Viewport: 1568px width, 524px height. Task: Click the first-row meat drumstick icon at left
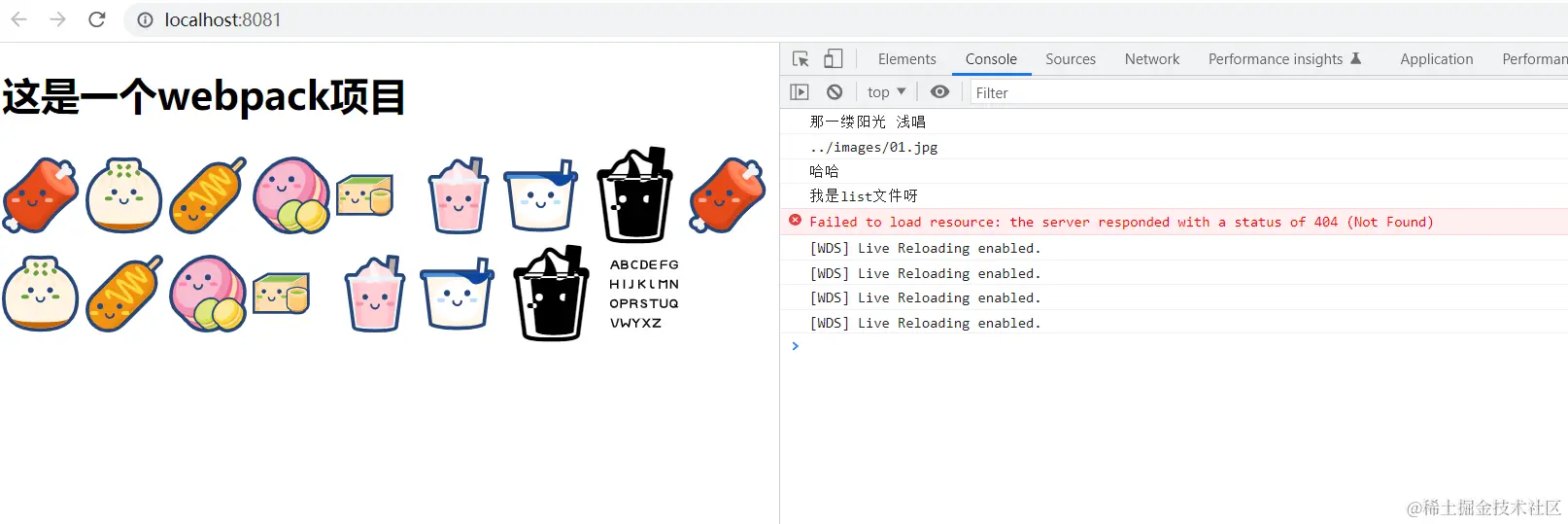41,195
